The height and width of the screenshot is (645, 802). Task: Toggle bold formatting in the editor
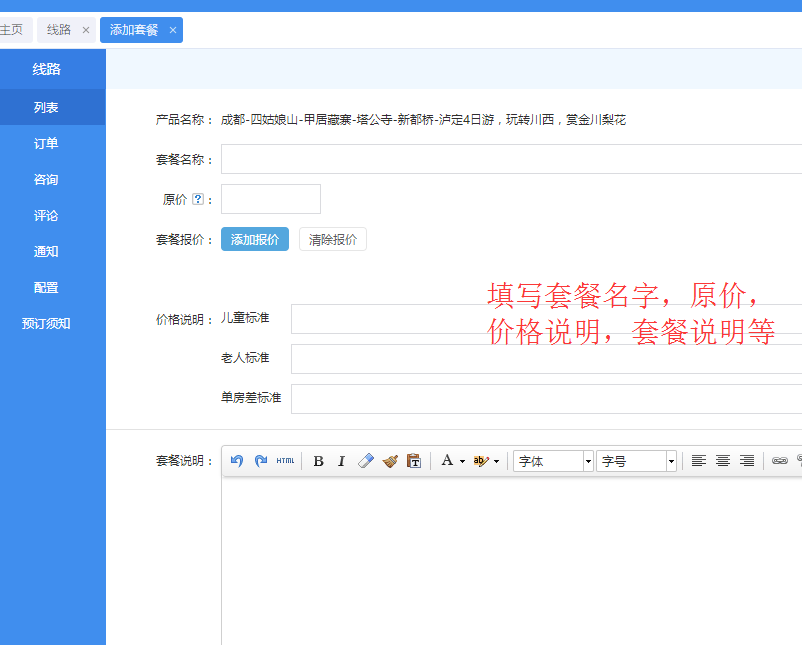click(318, 461)
